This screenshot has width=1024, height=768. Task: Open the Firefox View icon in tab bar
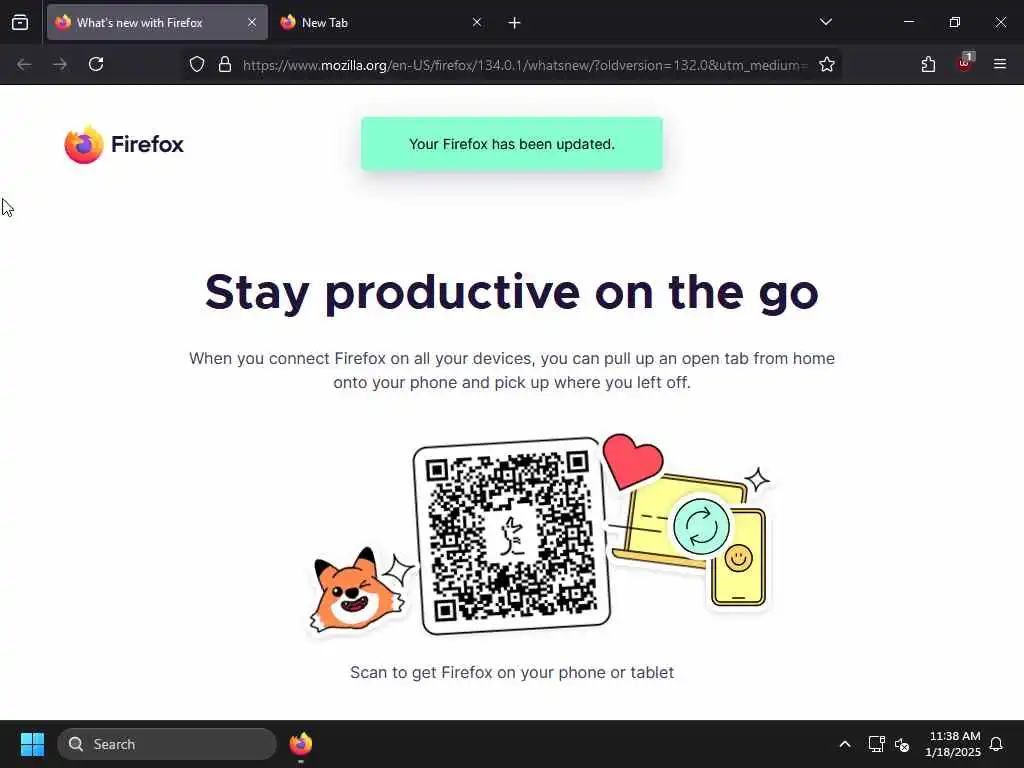[20, 22]
